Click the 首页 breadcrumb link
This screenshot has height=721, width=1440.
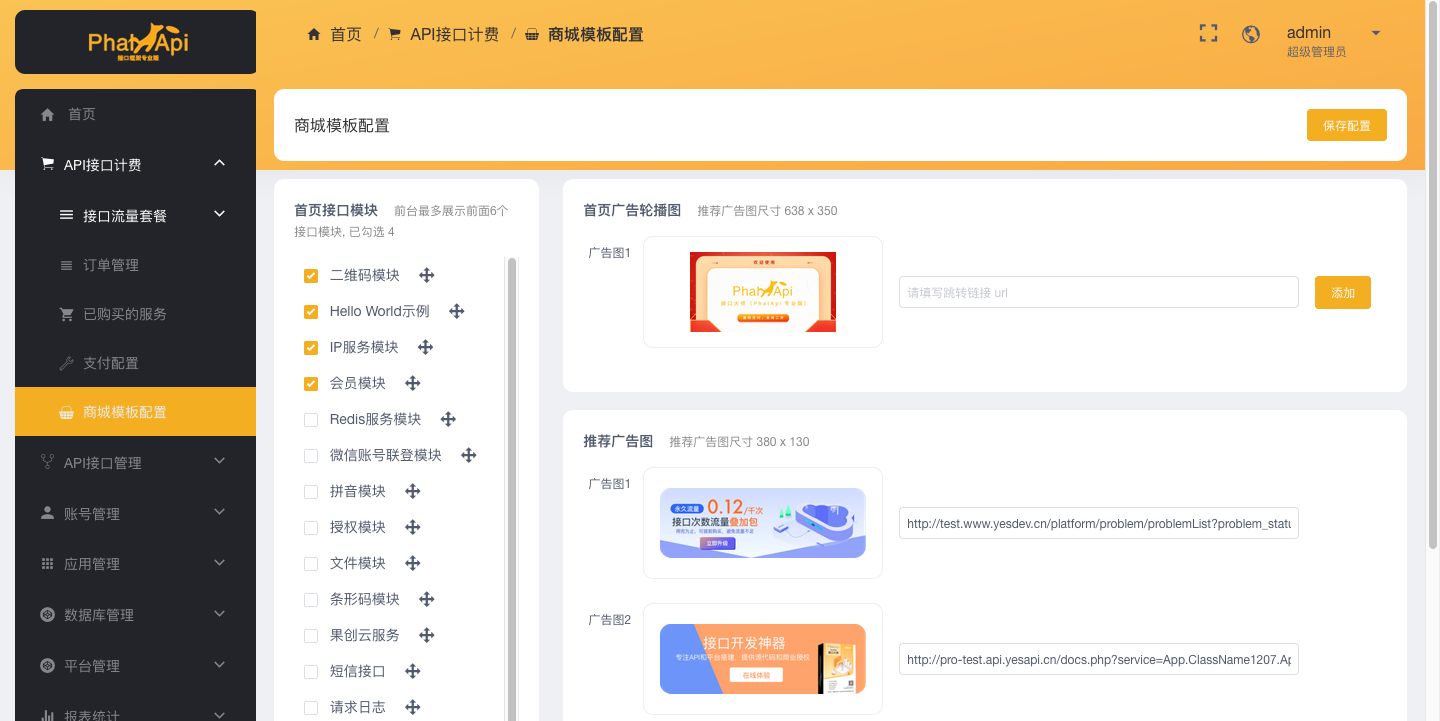coord(346,34)
